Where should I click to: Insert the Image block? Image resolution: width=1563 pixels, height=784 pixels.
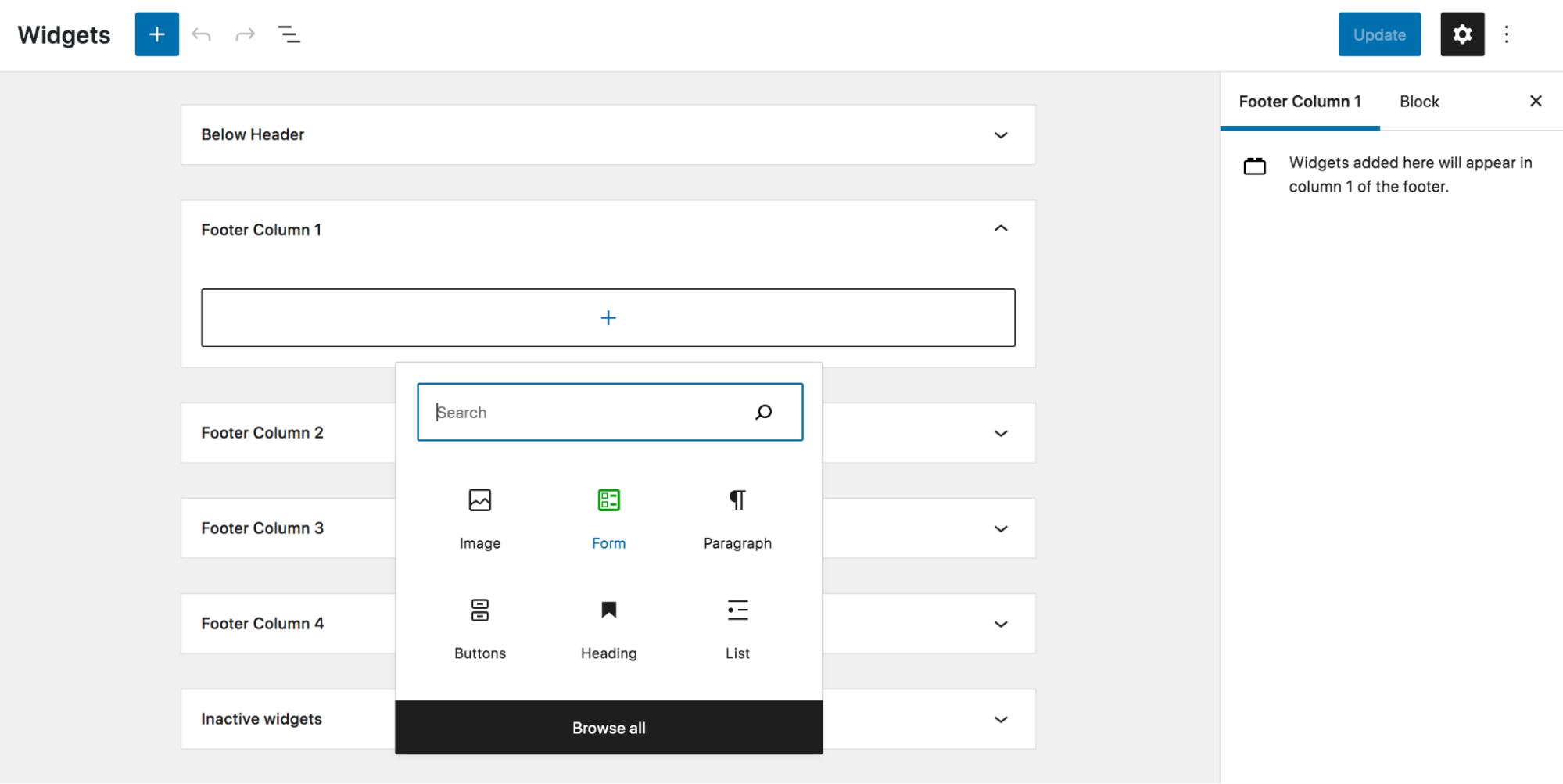[x=480, y=520]
